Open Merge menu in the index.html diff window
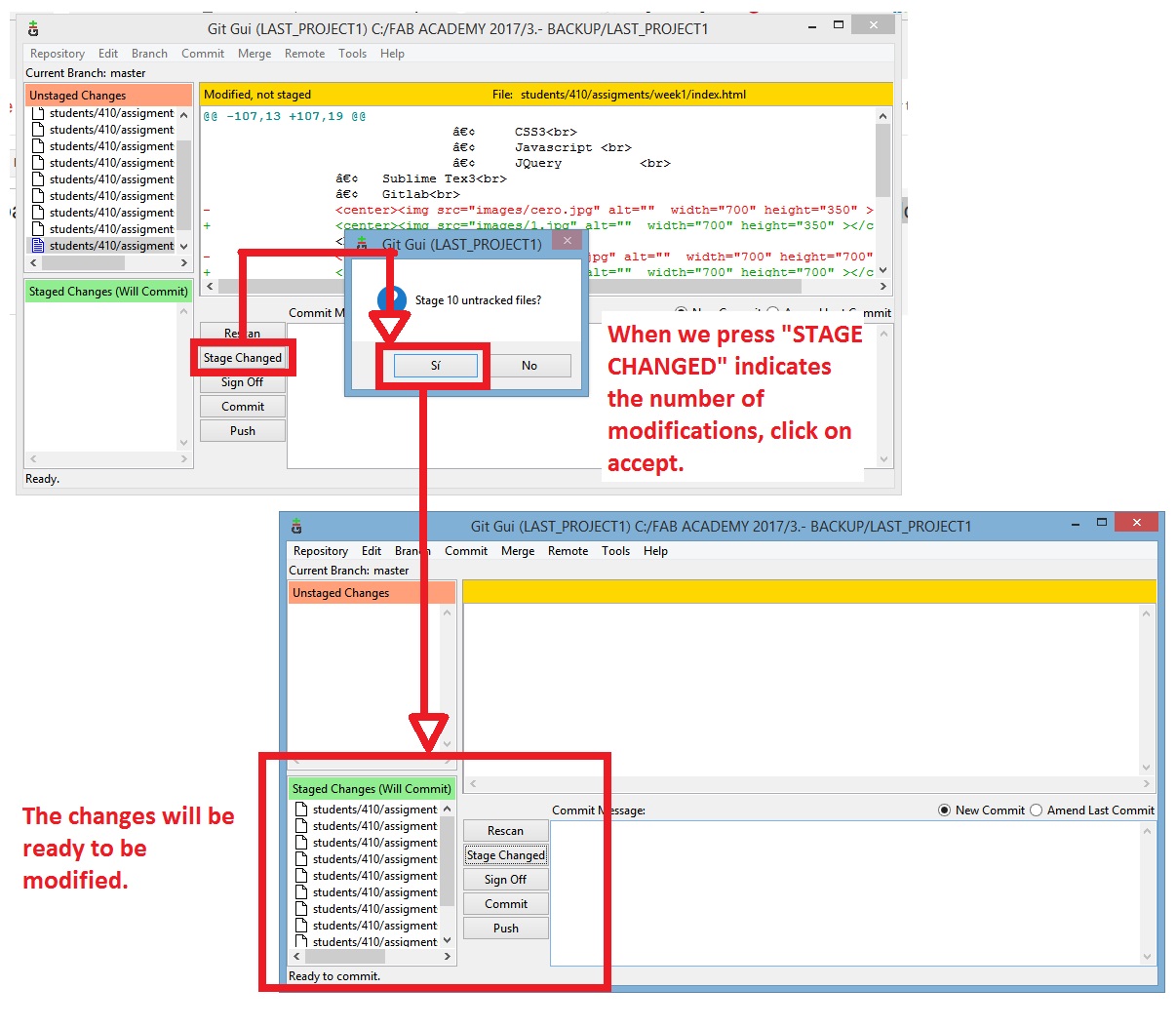The image size is (1176, 1028). 255,54
